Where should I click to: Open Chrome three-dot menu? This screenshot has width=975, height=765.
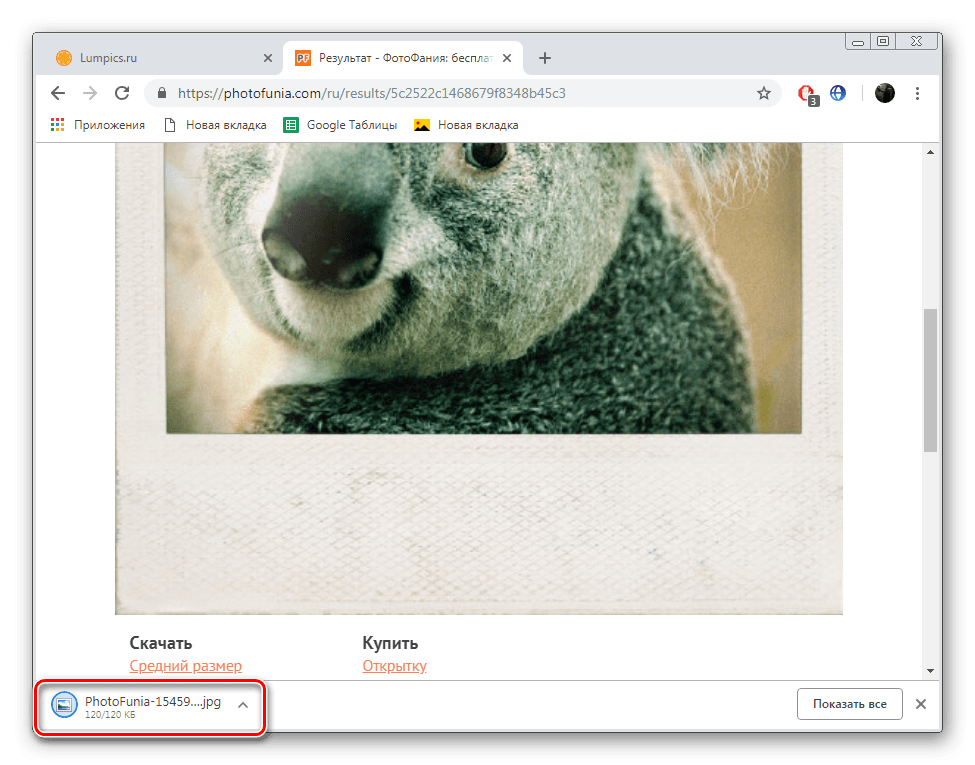918,93
